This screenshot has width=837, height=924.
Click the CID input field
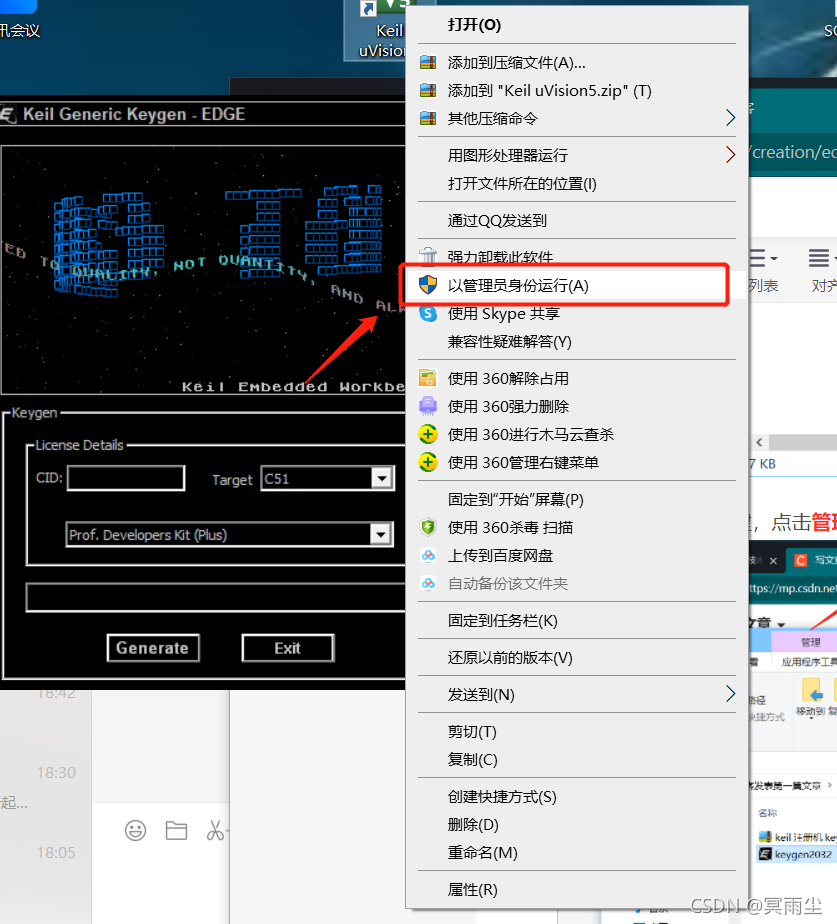coord(126,478)
